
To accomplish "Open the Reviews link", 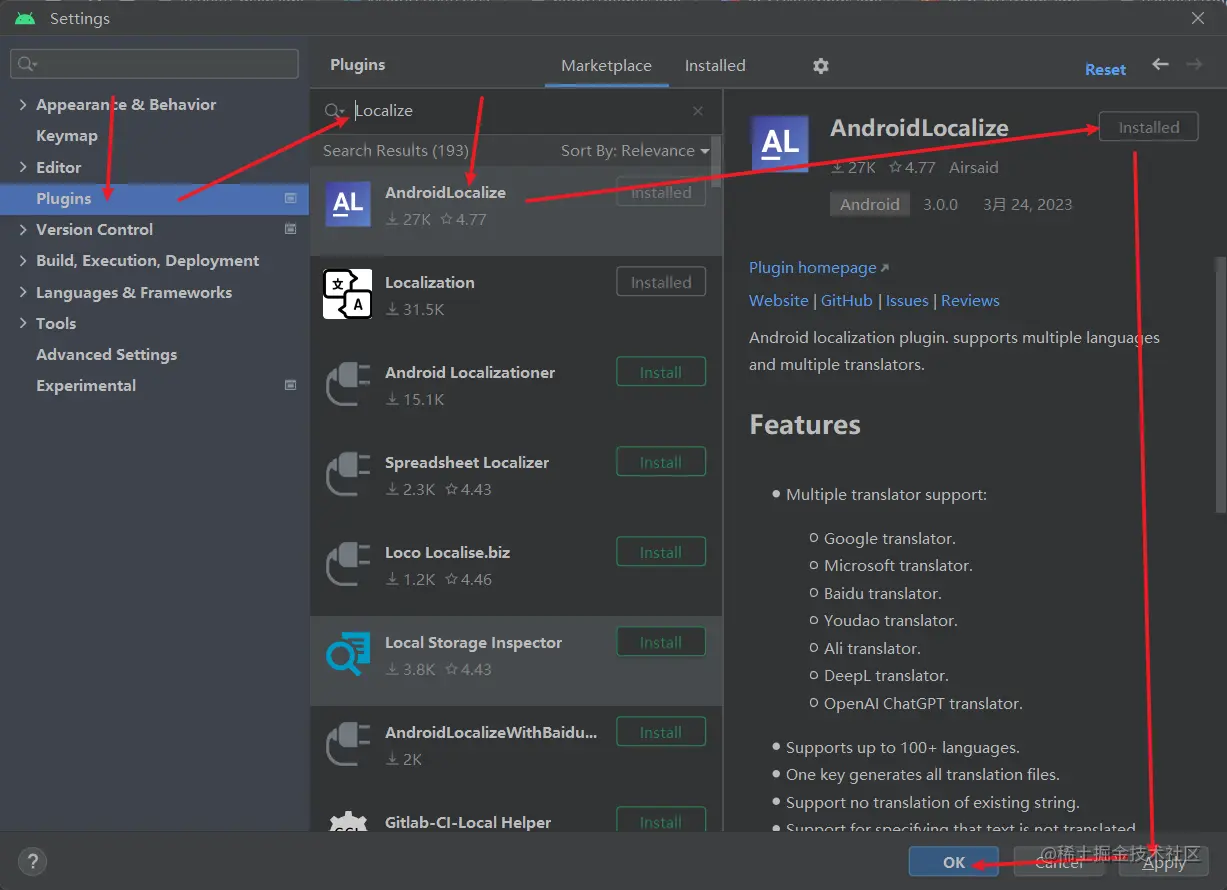I will point(970,300).
